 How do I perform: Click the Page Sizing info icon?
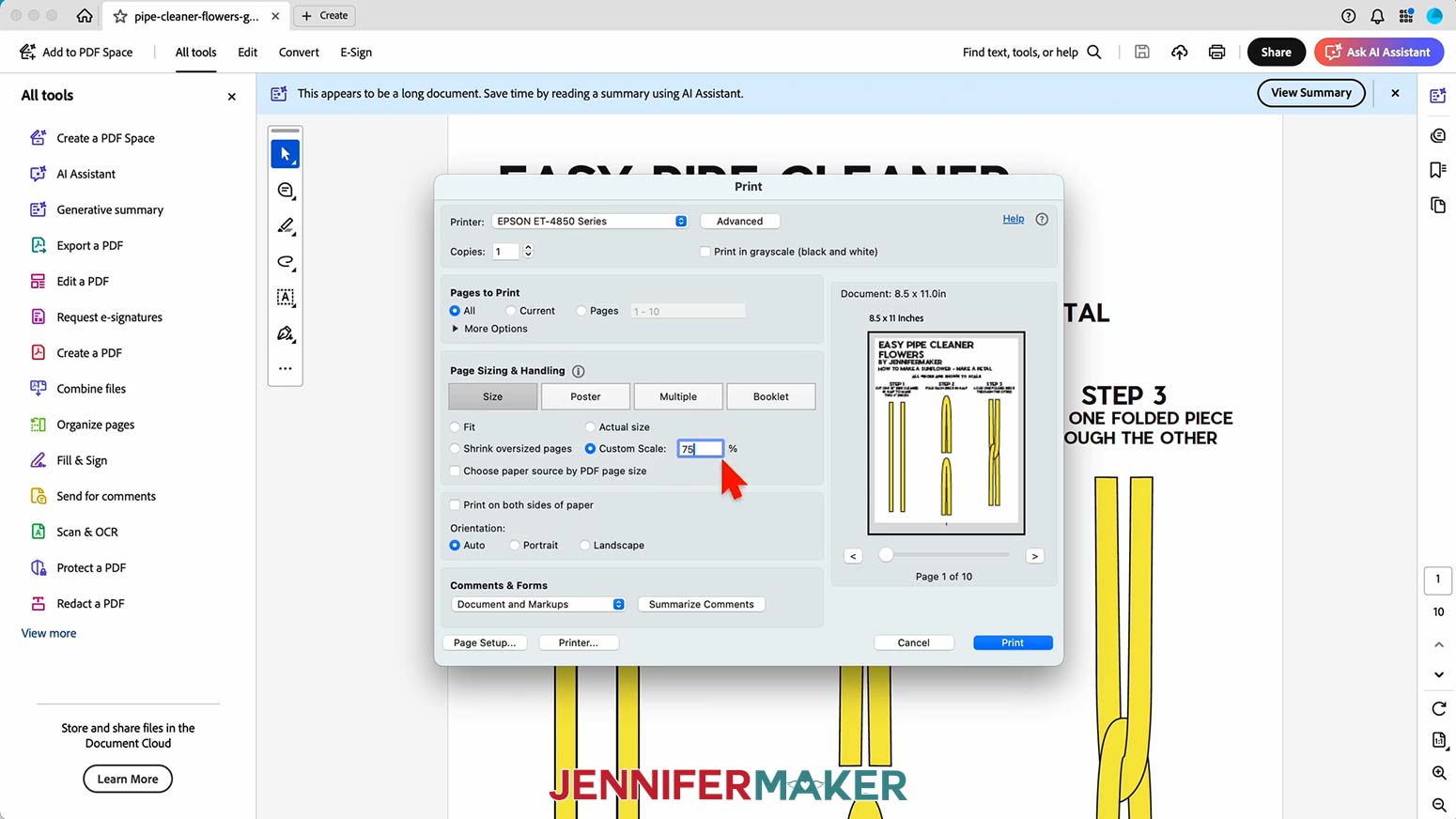(578, 371)
